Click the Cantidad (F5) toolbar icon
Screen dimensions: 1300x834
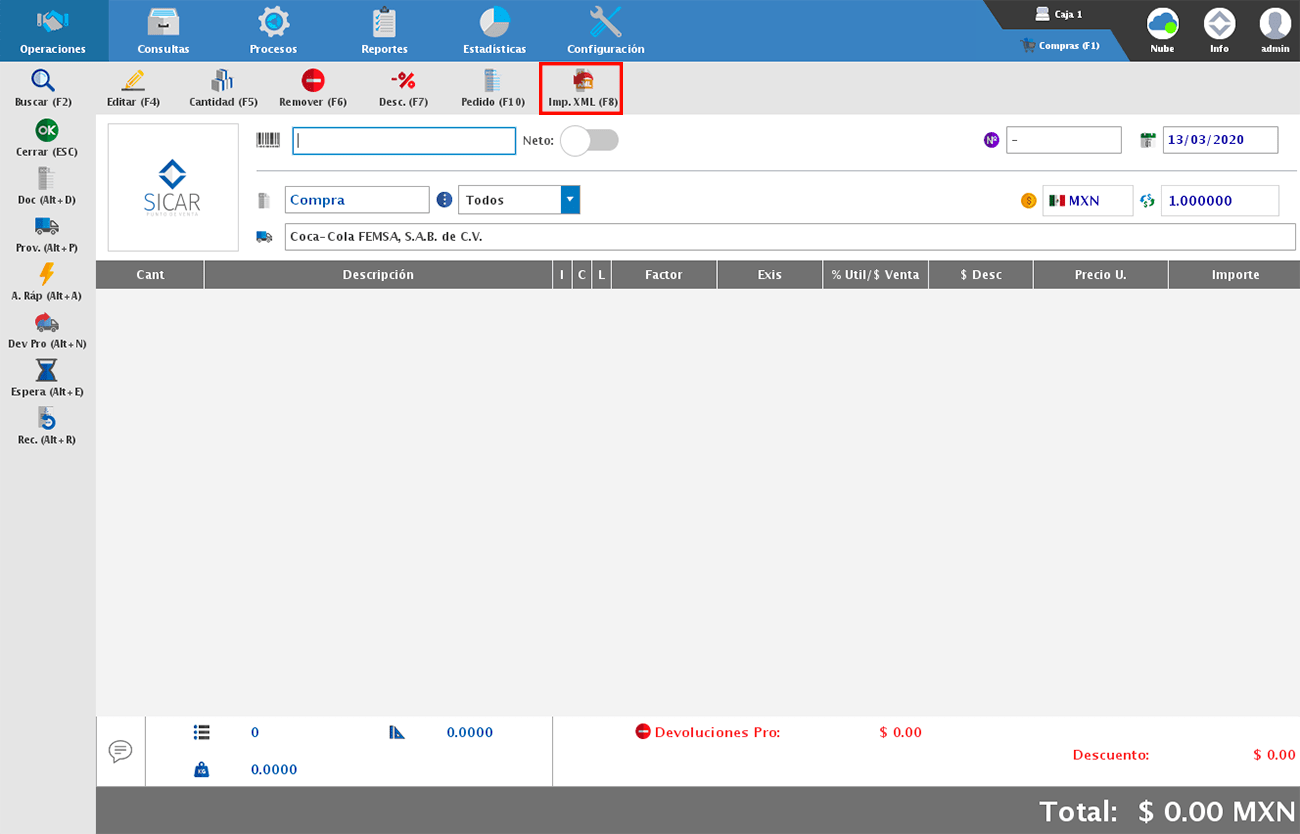tap(222, 81)
